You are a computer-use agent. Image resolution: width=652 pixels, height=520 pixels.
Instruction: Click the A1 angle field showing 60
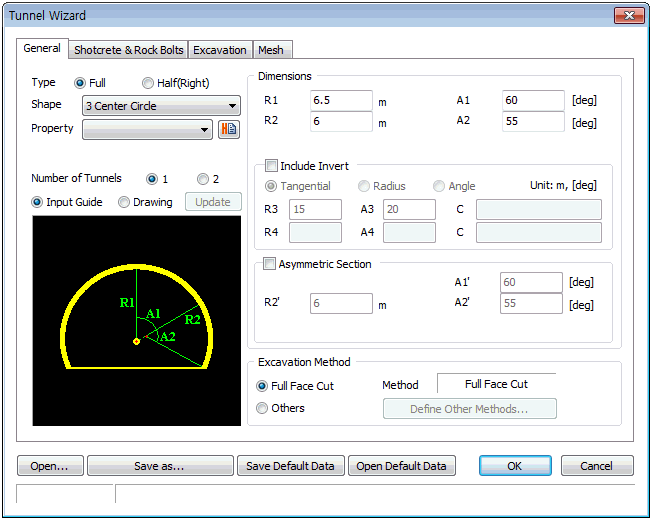point(532,101)
